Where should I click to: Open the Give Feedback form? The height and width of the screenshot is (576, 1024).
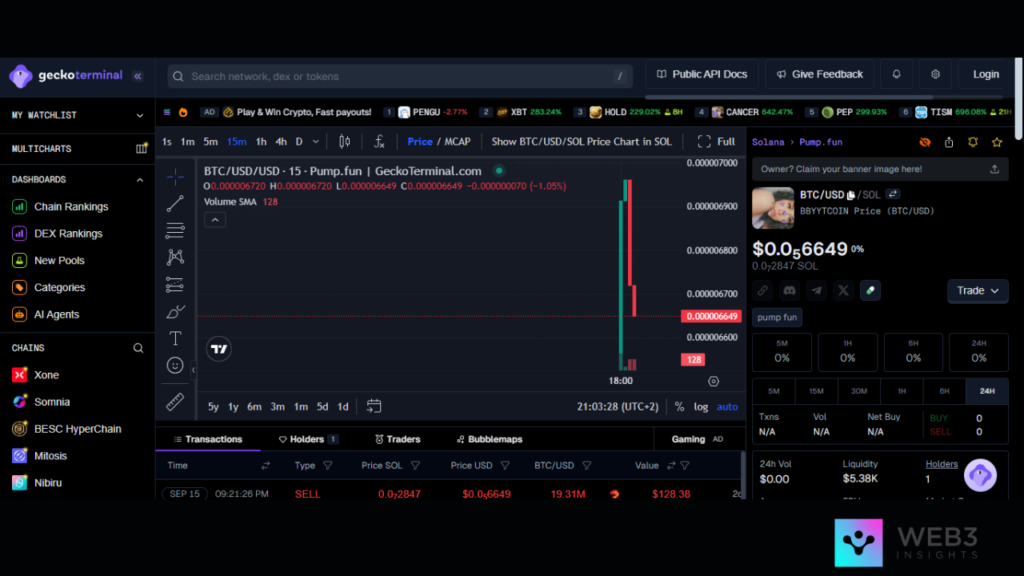click(819, 74)
